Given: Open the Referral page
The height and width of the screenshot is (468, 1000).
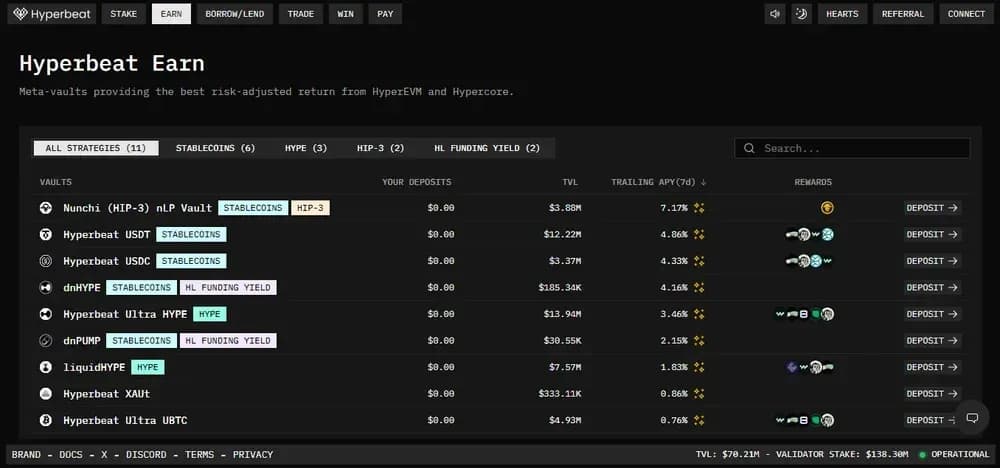Looking at the screenshot, I should point(904,14).
